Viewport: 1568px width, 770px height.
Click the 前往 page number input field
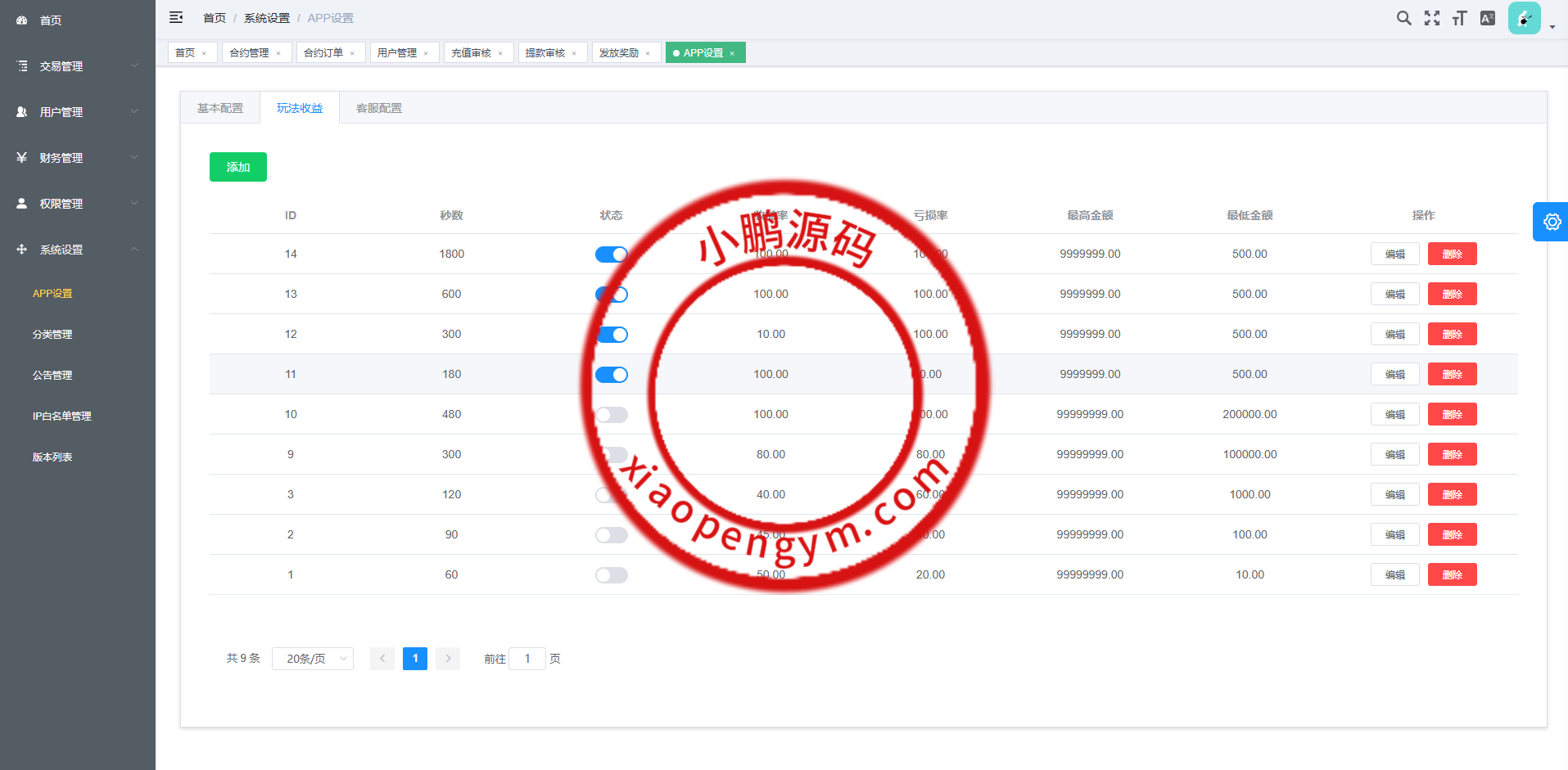tap(527, 659)
